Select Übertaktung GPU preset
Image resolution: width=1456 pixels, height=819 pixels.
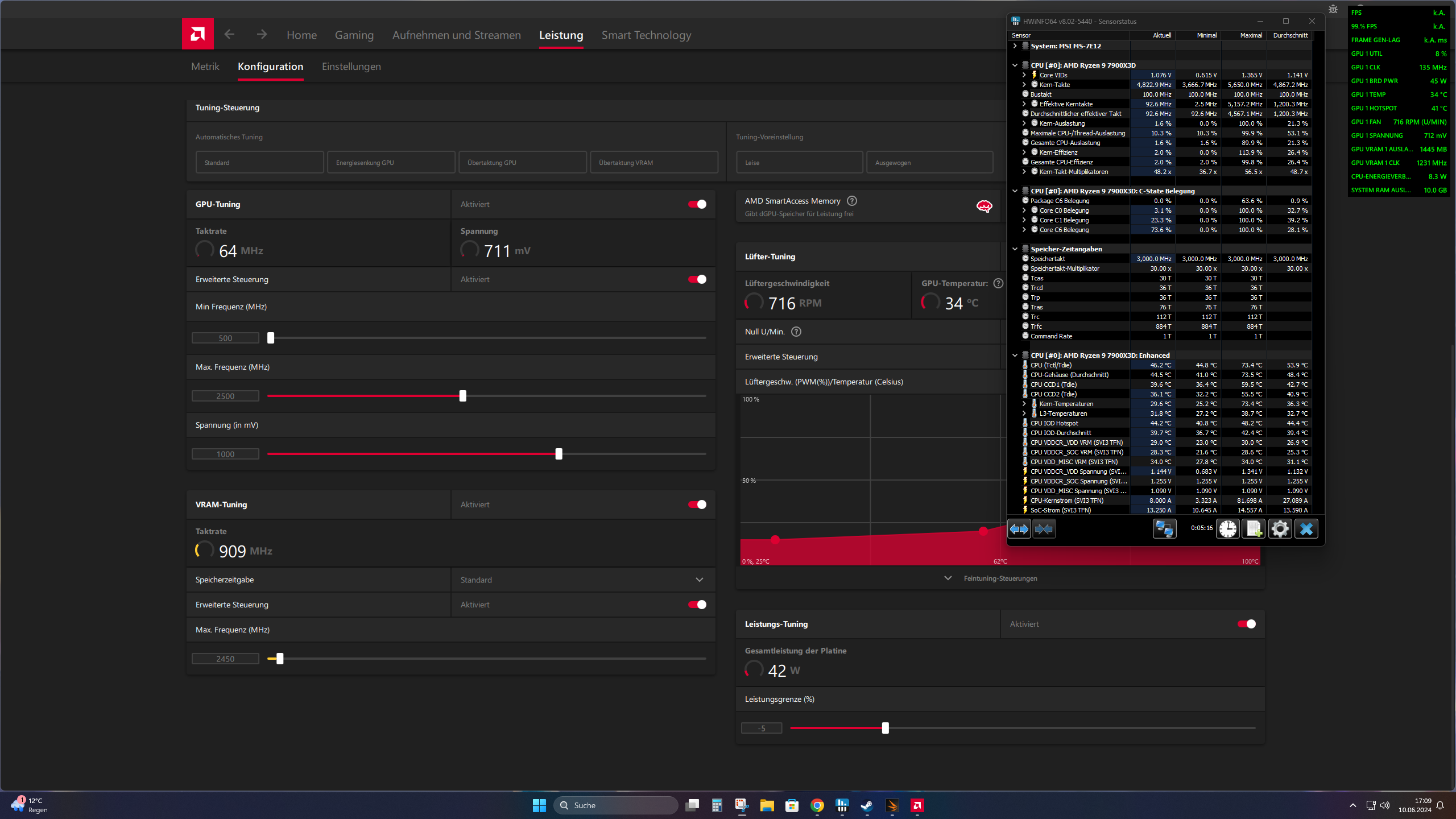(x=523, y=162)
